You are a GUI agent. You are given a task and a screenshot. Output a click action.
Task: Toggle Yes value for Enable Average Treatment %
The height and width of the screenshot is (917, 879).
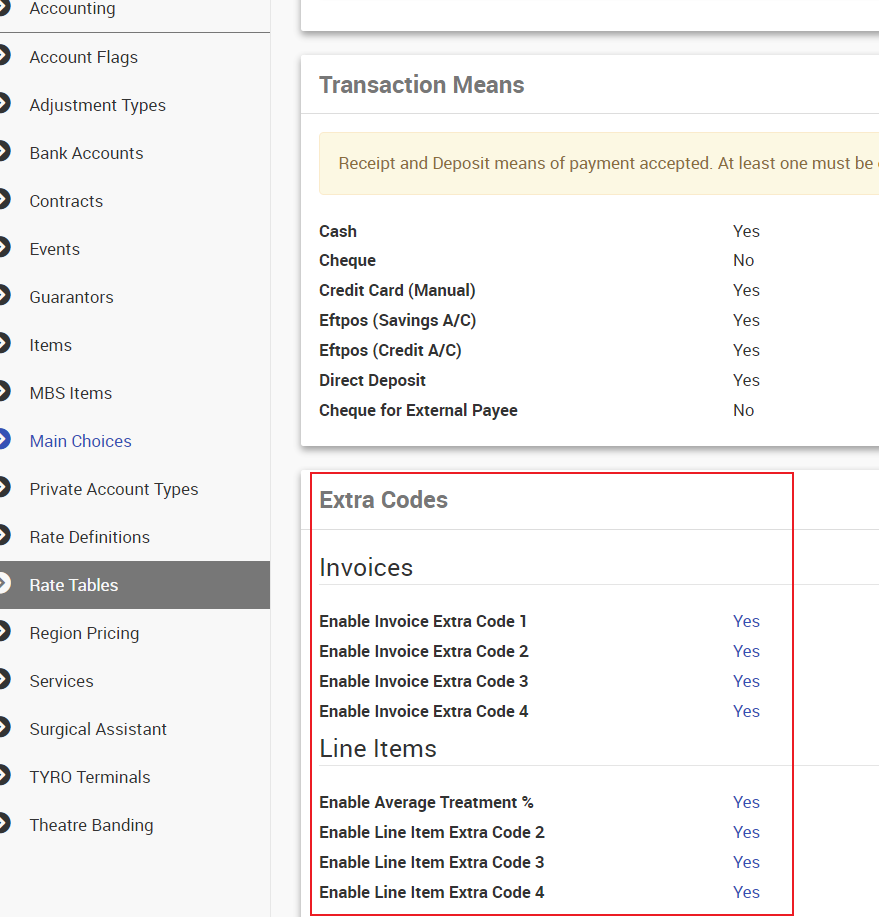[746, 802]
